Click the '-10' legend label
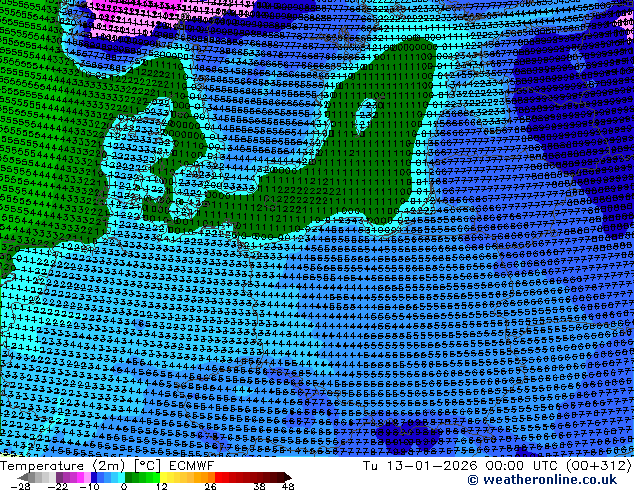634x490 pixels. tap(89, 486)
